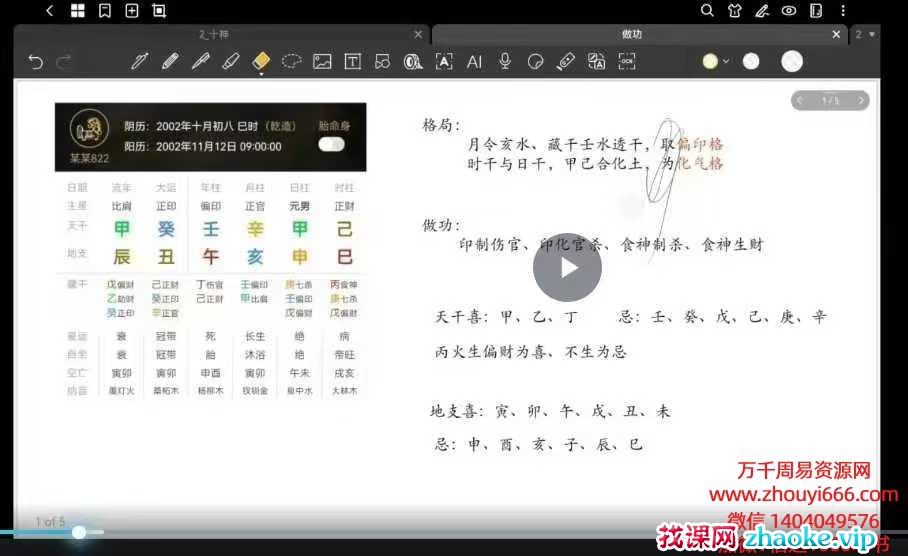Open the tab count dropdown
The height and width of the screenshot is (556, 908).
tap(865, 34)
